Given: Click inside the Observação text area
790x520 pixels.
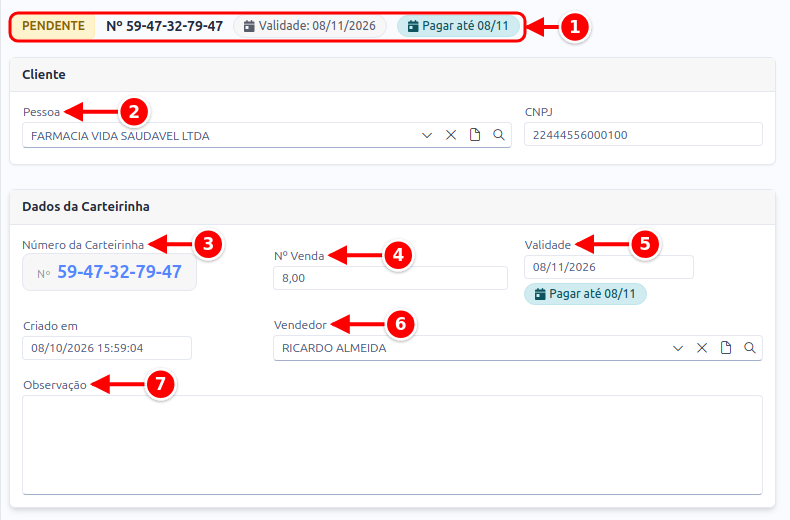Looking at the screenshot, I should click(392, 445).
